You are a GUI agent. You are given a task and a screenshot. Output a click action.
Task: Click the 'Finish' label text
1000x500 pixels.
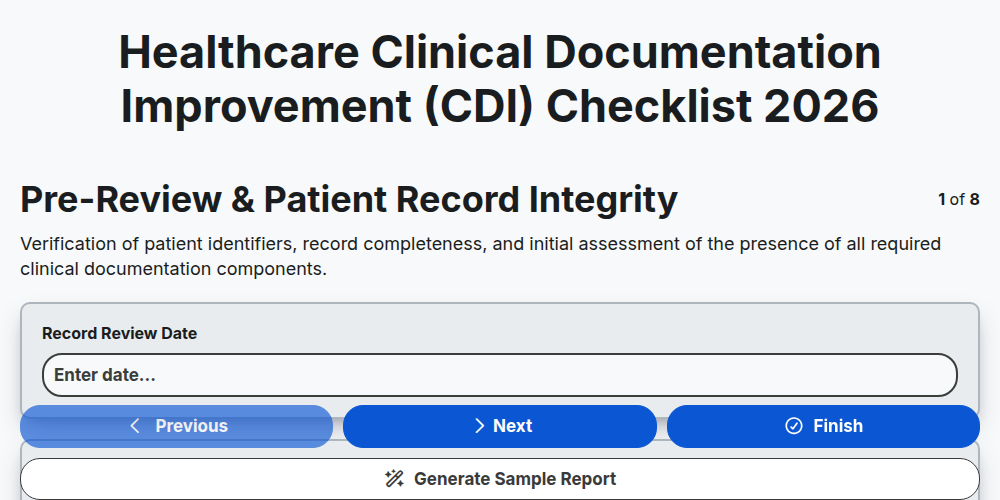coord(838,426)
